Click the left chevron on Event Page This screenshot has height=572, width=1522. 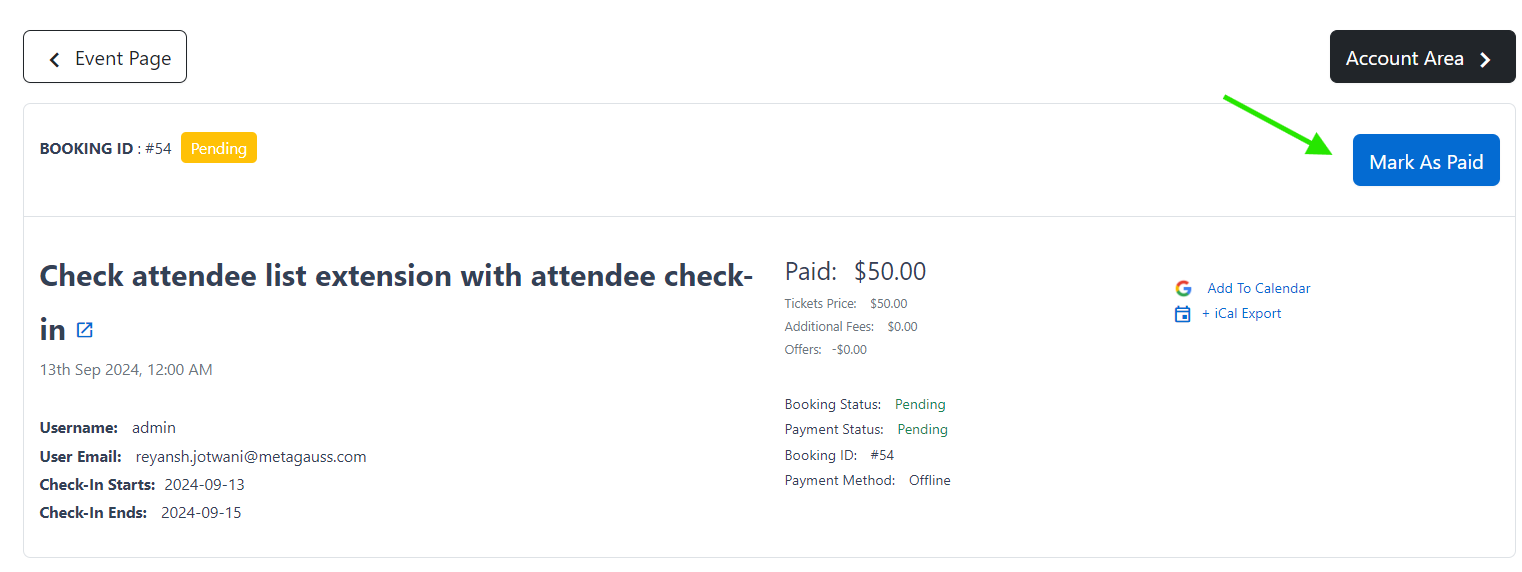tap(54, 60)
